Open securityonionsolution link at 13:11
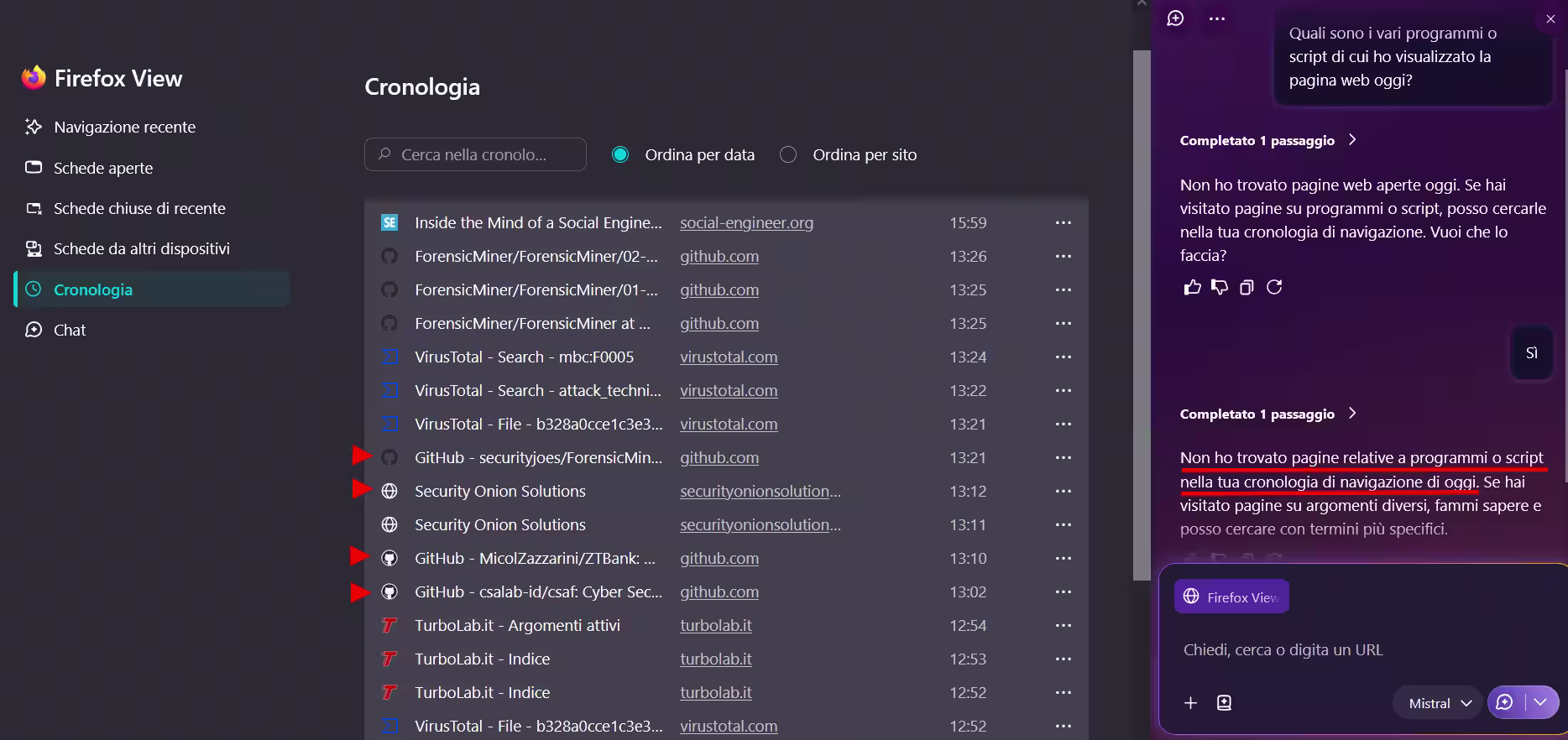Screen dimensions: 1568x740 760,524
